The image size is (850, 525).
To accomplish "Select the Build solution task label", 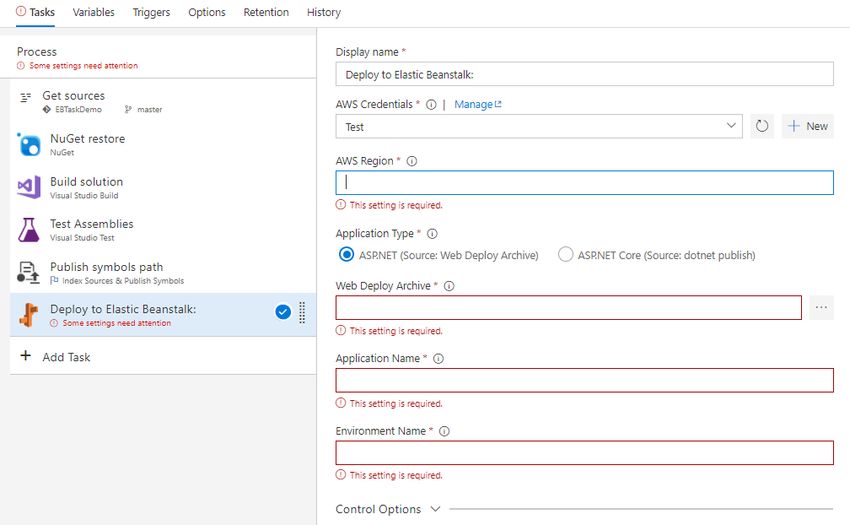I will tap(86, 182).
